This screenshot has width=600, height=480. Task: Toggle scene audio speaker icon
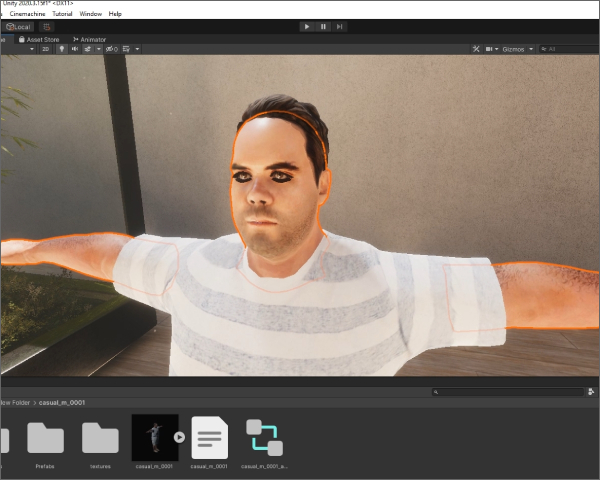[x=75, y=49]
